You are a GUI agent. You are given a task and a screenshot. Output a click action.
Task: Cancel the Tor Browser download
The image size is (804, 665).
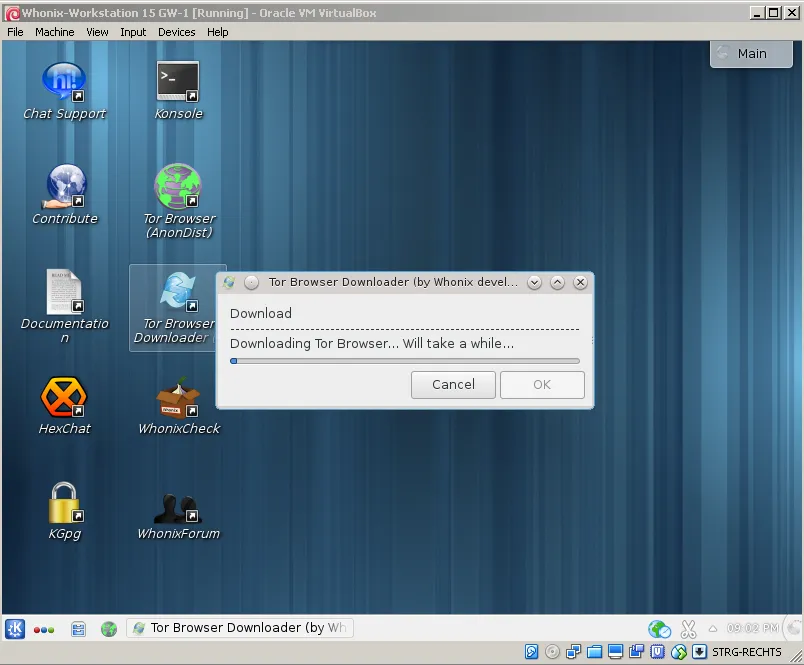point(453,385)
